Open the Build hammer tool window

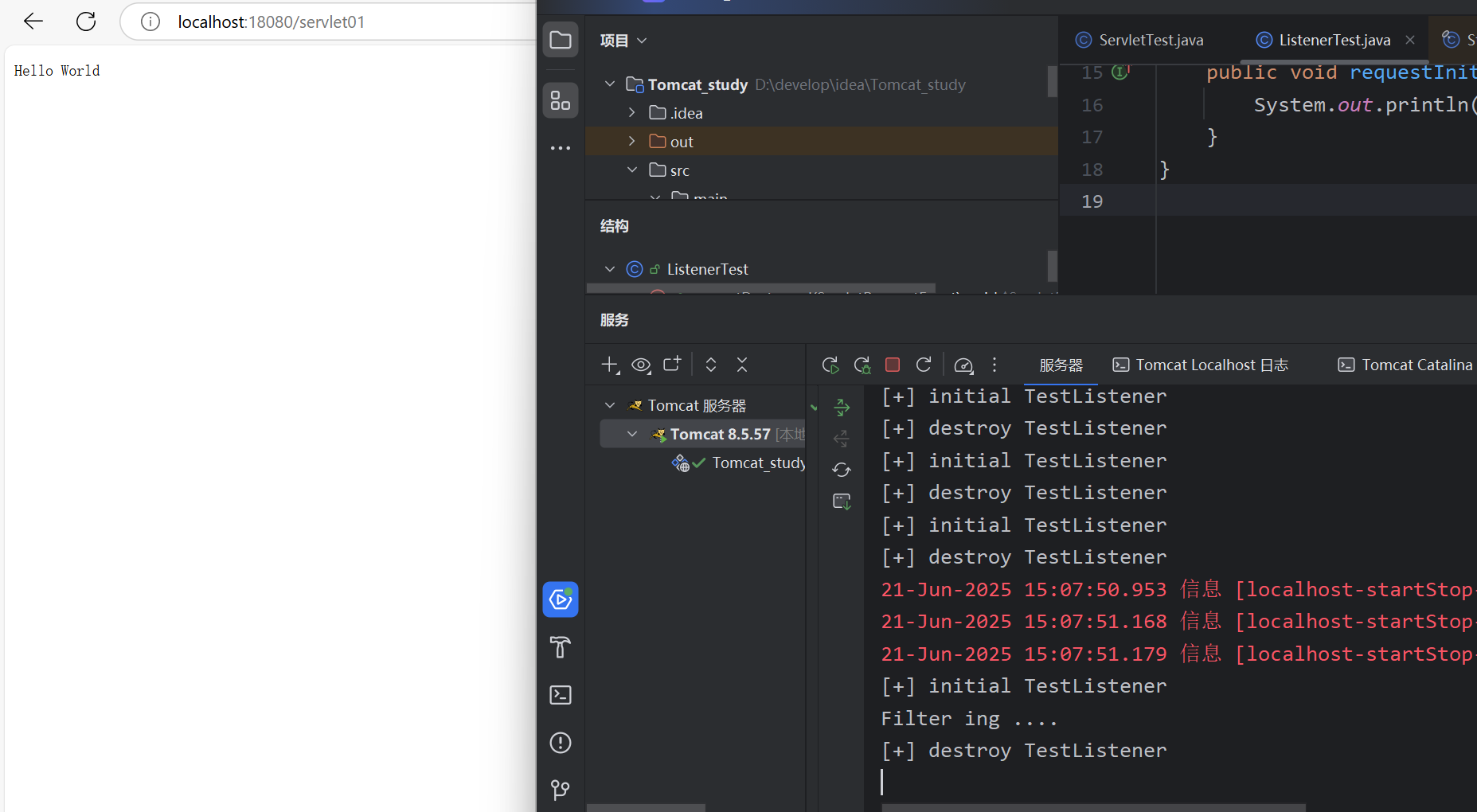(561, 647)
